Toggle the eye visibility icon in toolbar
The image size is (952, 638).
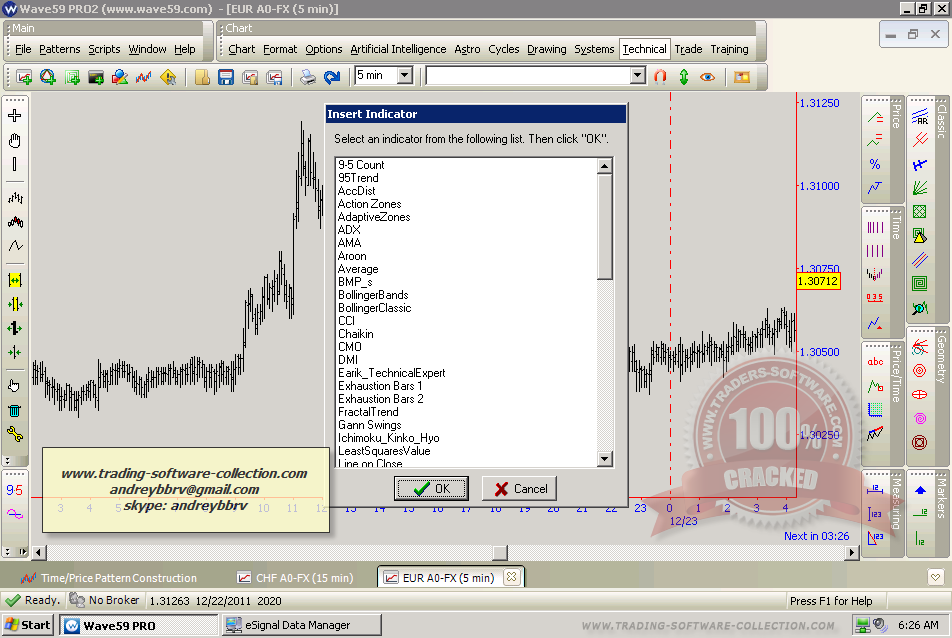click(x=708, y=76)
